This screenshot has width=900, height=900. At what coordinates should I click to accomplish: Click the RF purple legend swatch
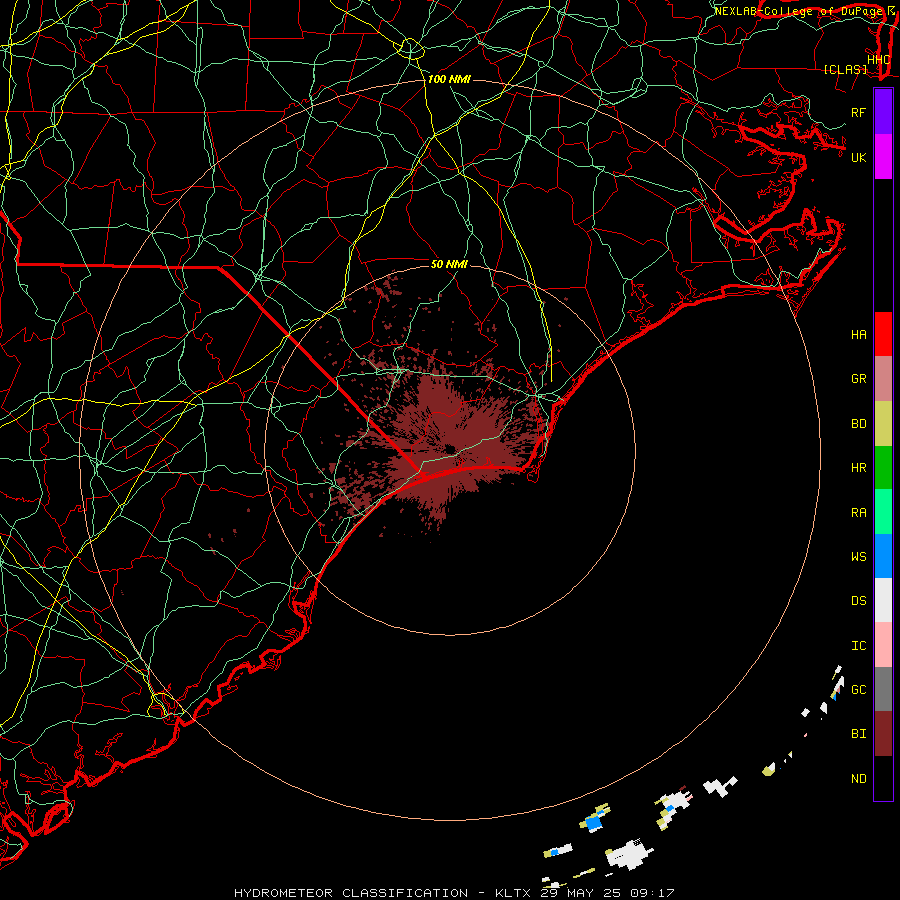click(883, 112)
